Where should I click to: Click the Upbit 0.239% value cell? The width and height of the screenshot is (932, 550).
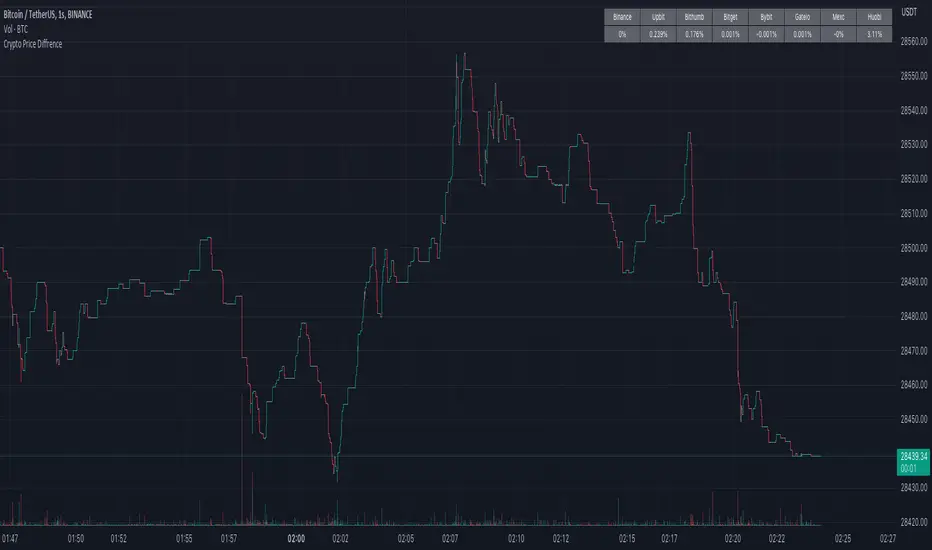[x=659, y=33]
